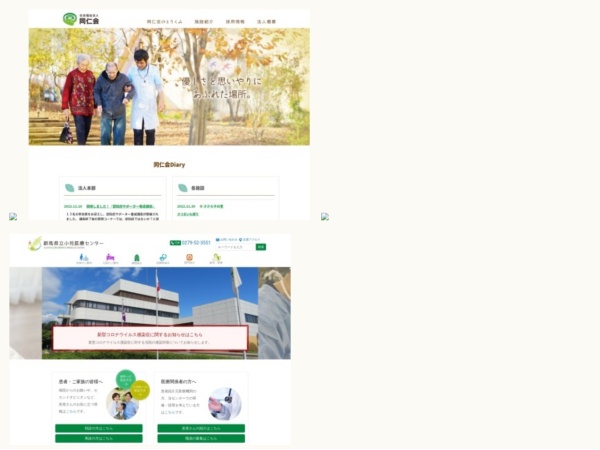Image resolution: width=600 pixels, height=450 pixels.
Task: Click the first green button under 患者・ご家族の皆様へ
Action: (x=99, y=428)
